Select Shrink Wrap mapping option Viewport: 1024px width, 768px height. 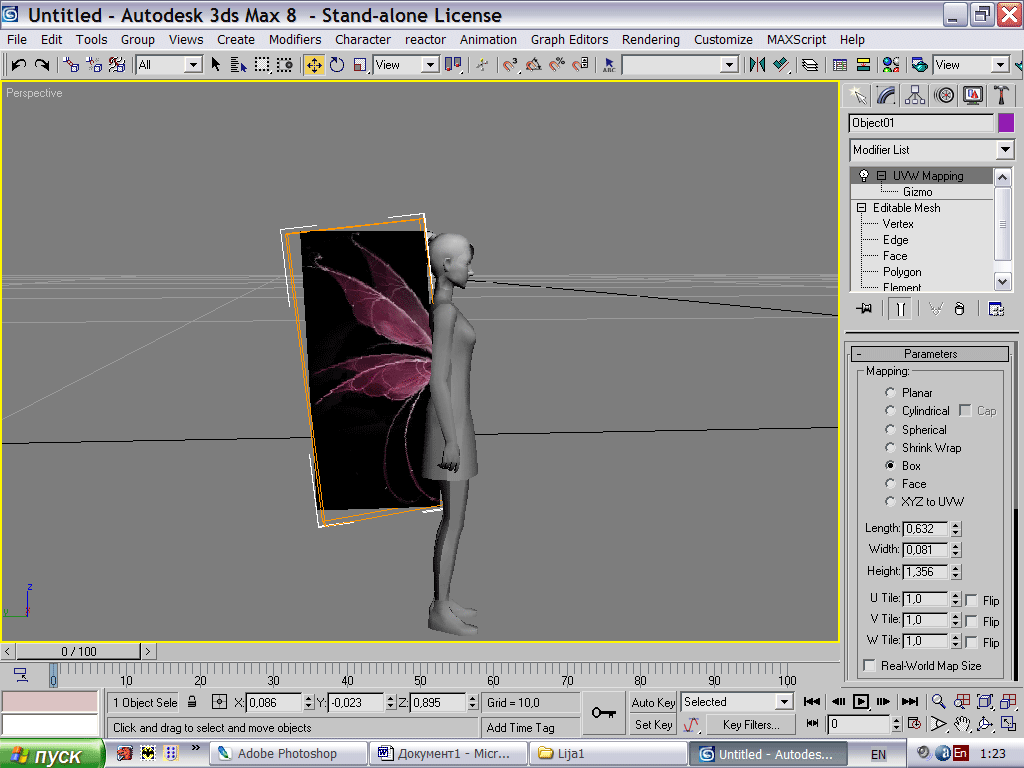coord(889,447)
